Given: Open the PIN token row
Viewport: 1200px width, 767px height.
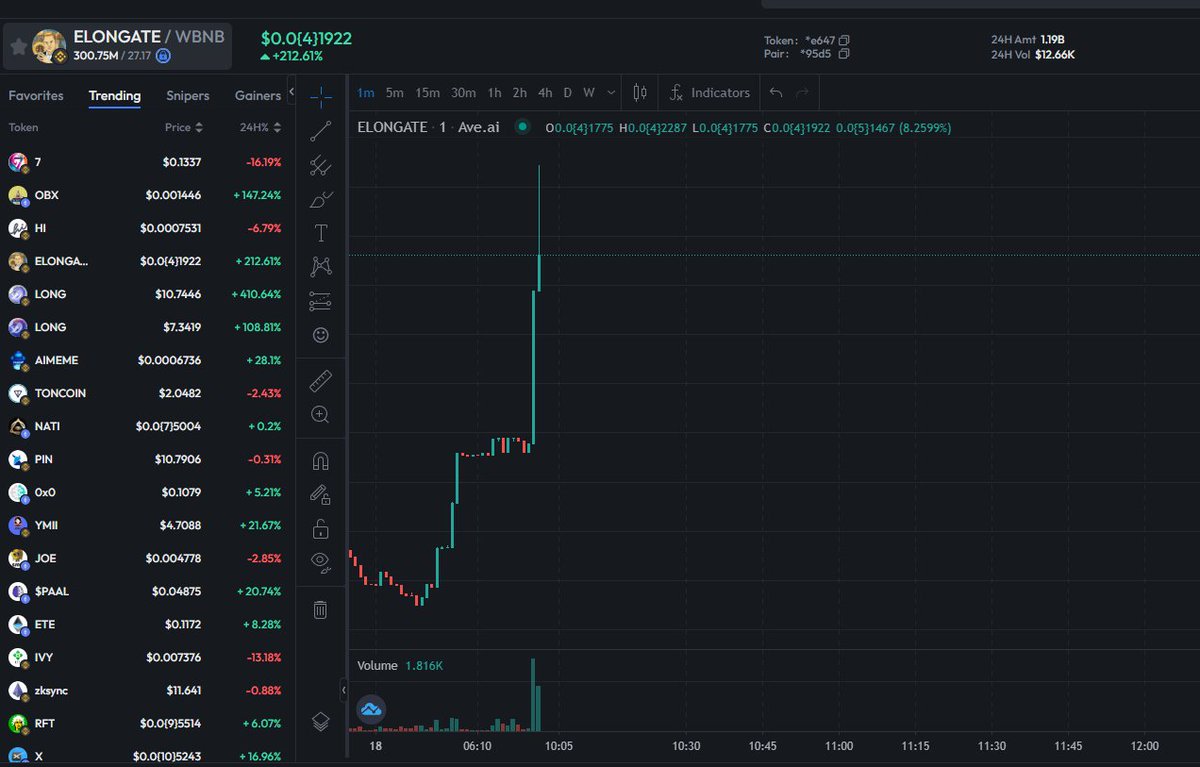Looking at the screenshot, I should point(147,459).
